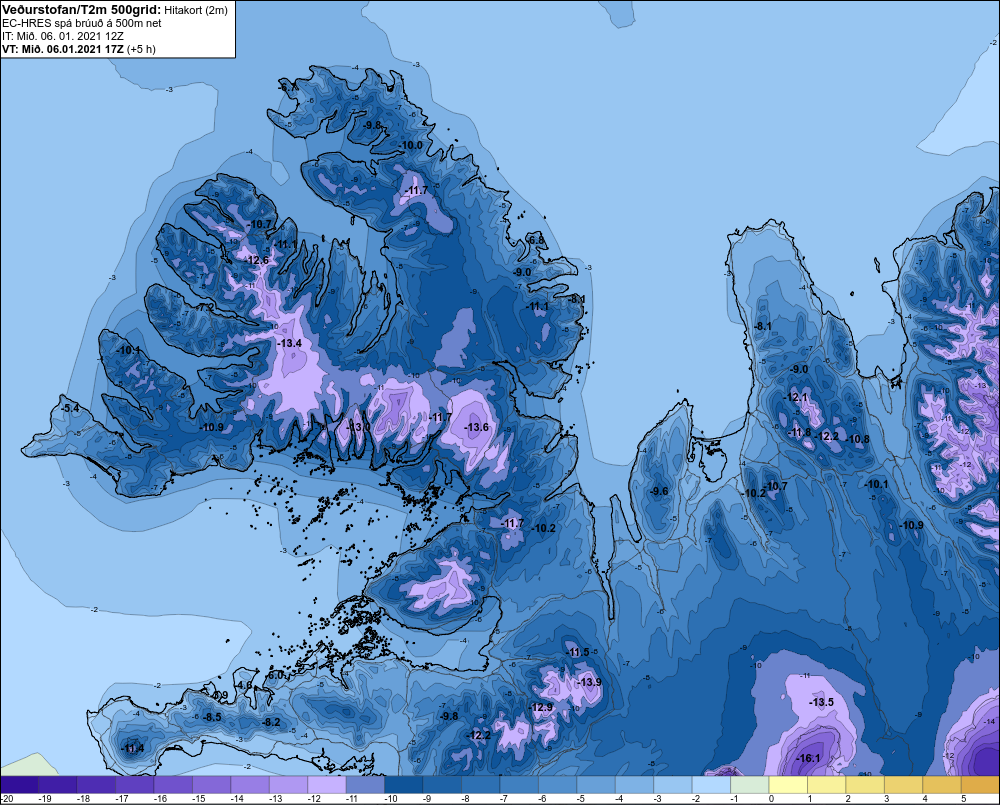Pick the legend color swatch labeled -17

click(135, 784)
